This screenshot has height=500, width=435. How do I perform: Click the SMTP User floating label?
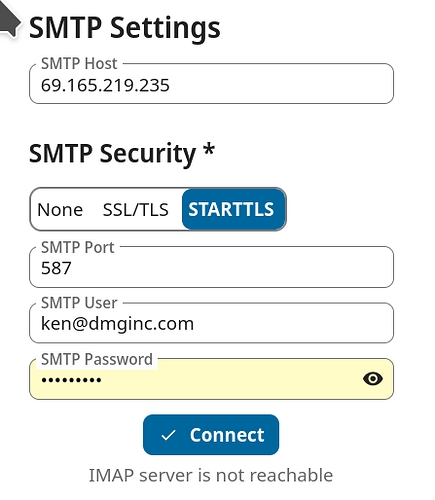pyautogui.click(x=79, y=303)
